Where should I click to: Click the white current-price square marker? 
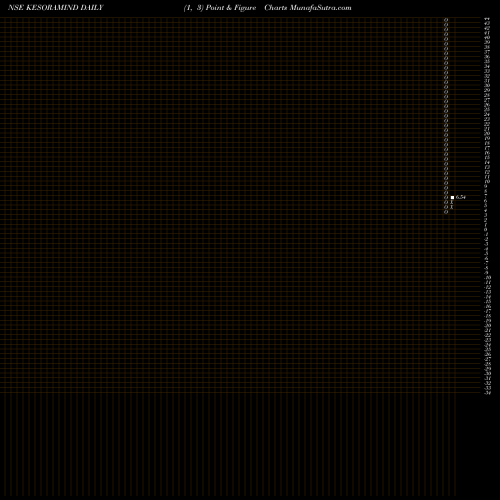452,198
